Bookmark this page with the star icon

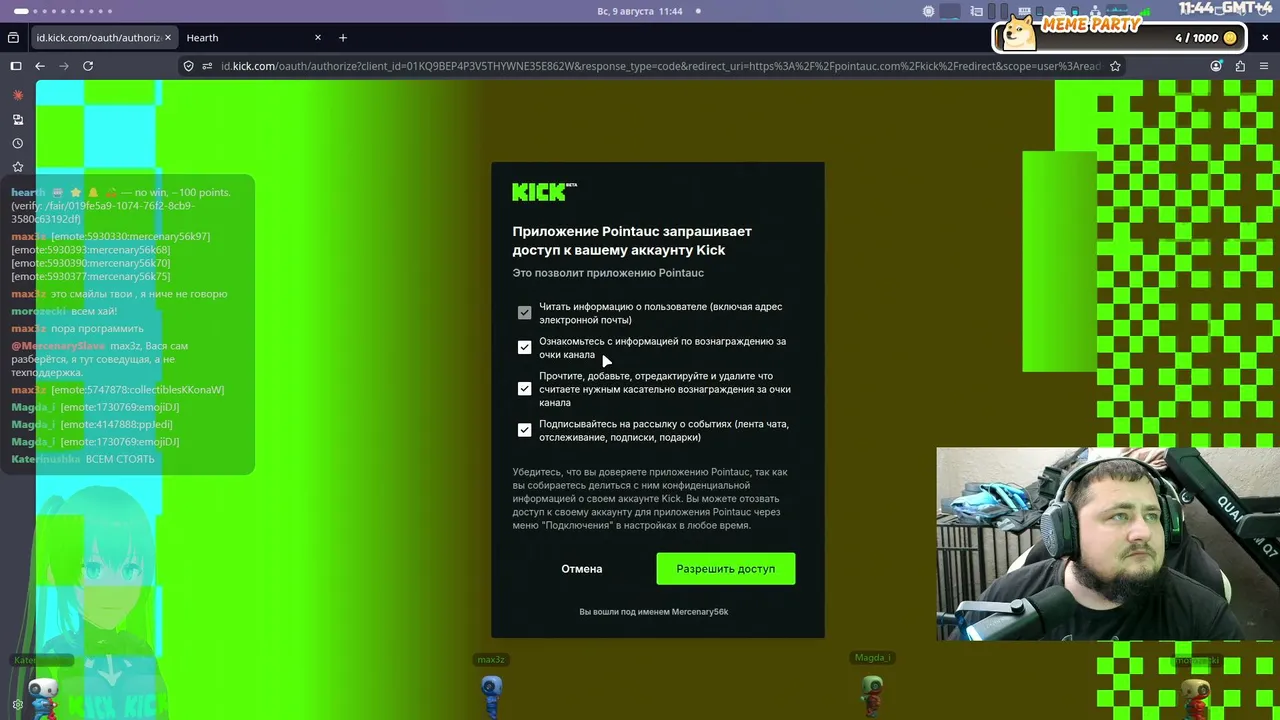coord(1115,66)
